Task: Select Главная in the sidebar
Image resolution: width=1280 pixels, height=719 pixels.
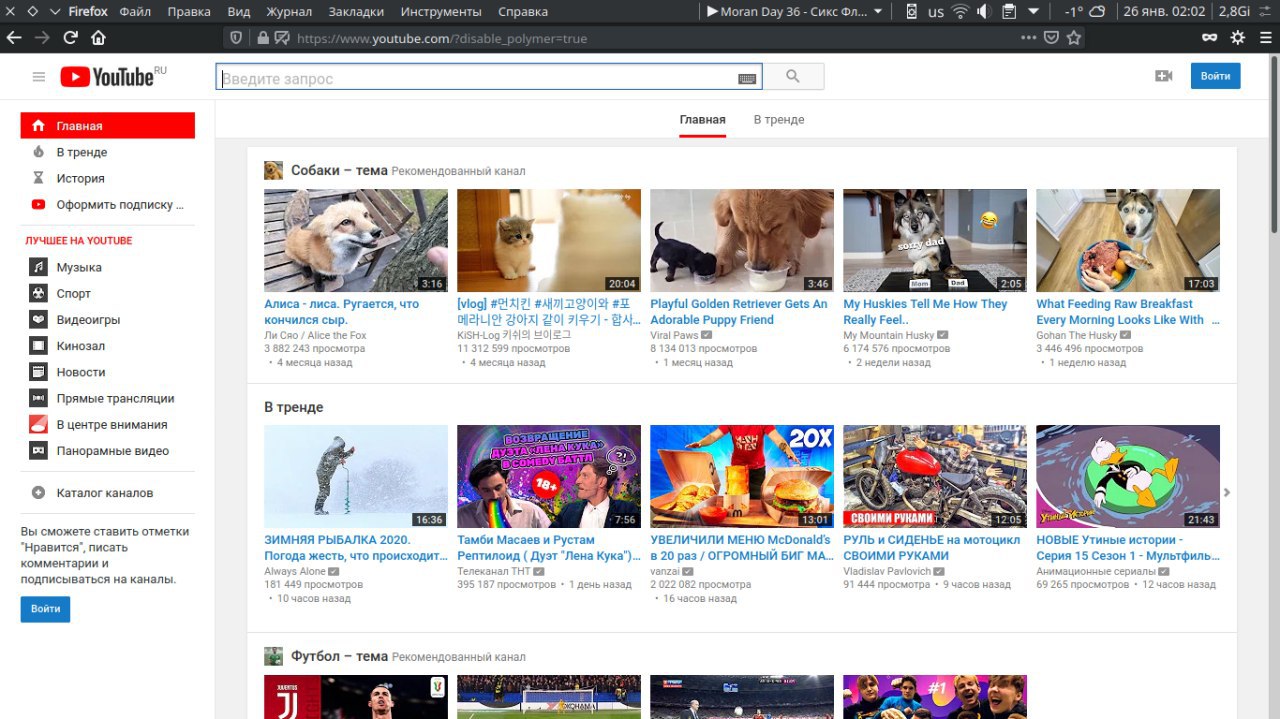Action: (x=108, y=126)
